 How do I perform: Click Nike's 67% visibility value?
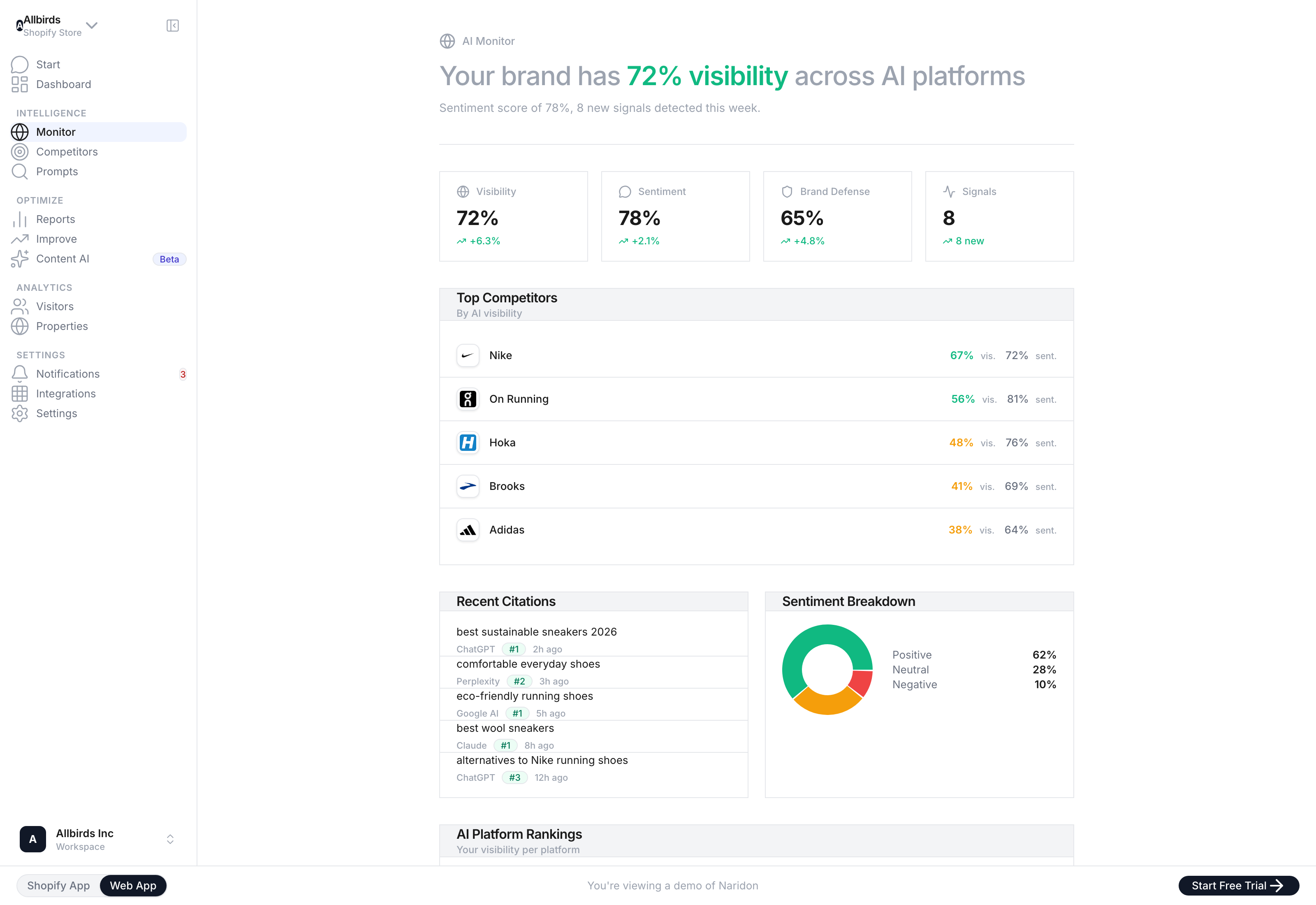coord(962,355)
